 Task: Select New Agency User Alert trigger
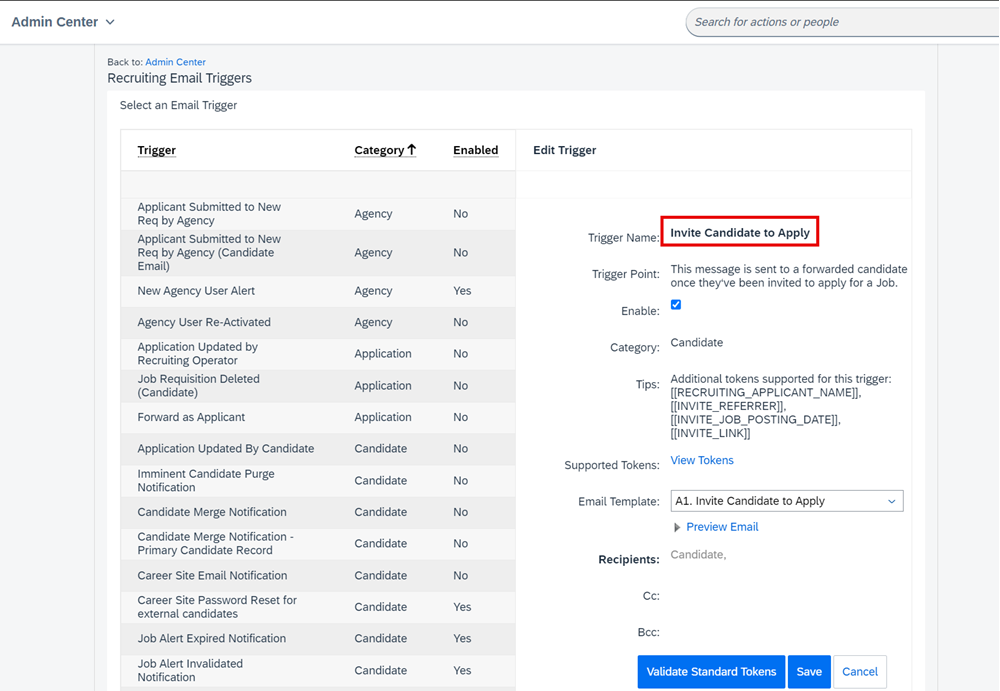click(x=196, y=291)
